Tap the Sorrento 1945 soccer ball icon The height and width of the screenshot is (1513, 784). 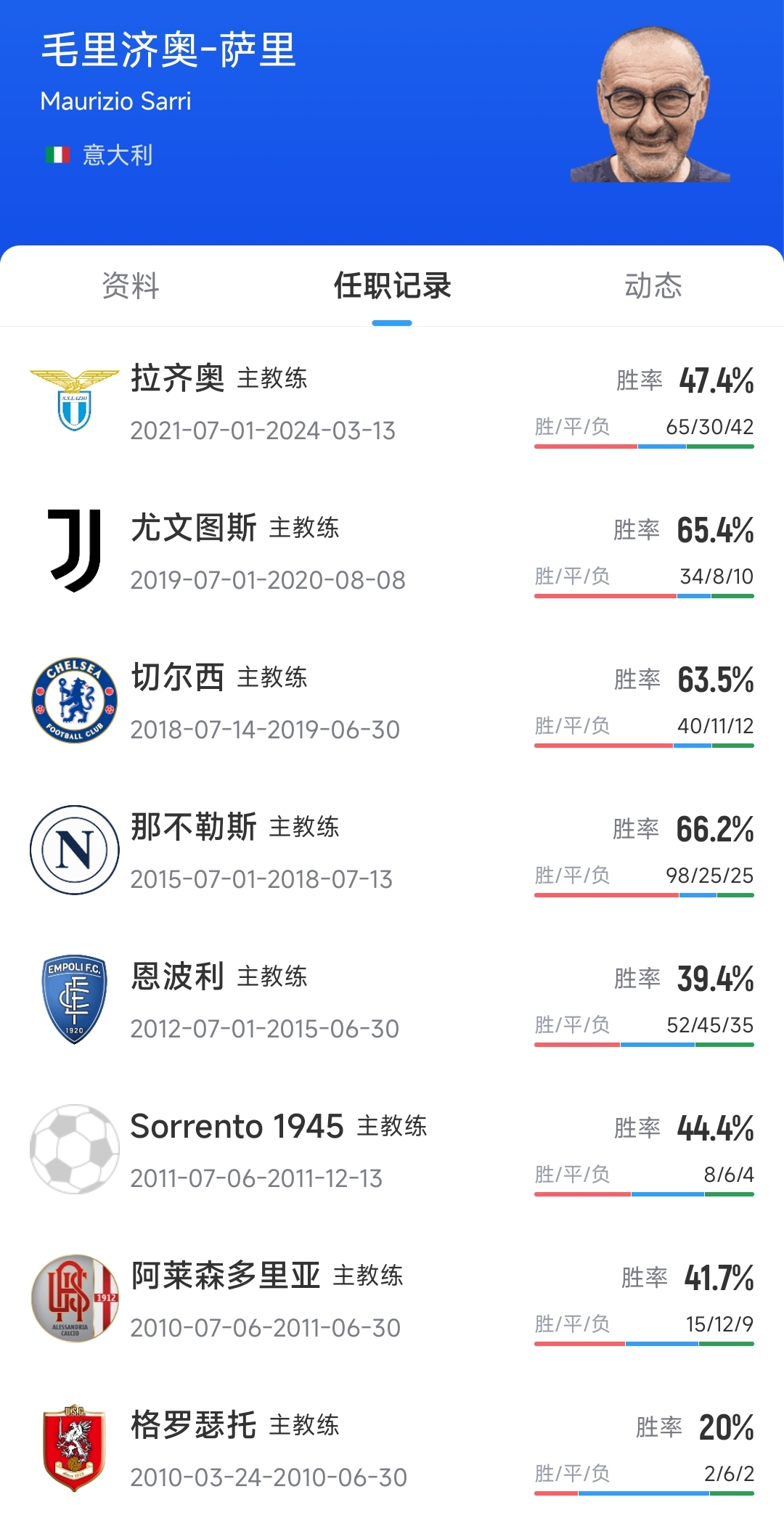74,1149
